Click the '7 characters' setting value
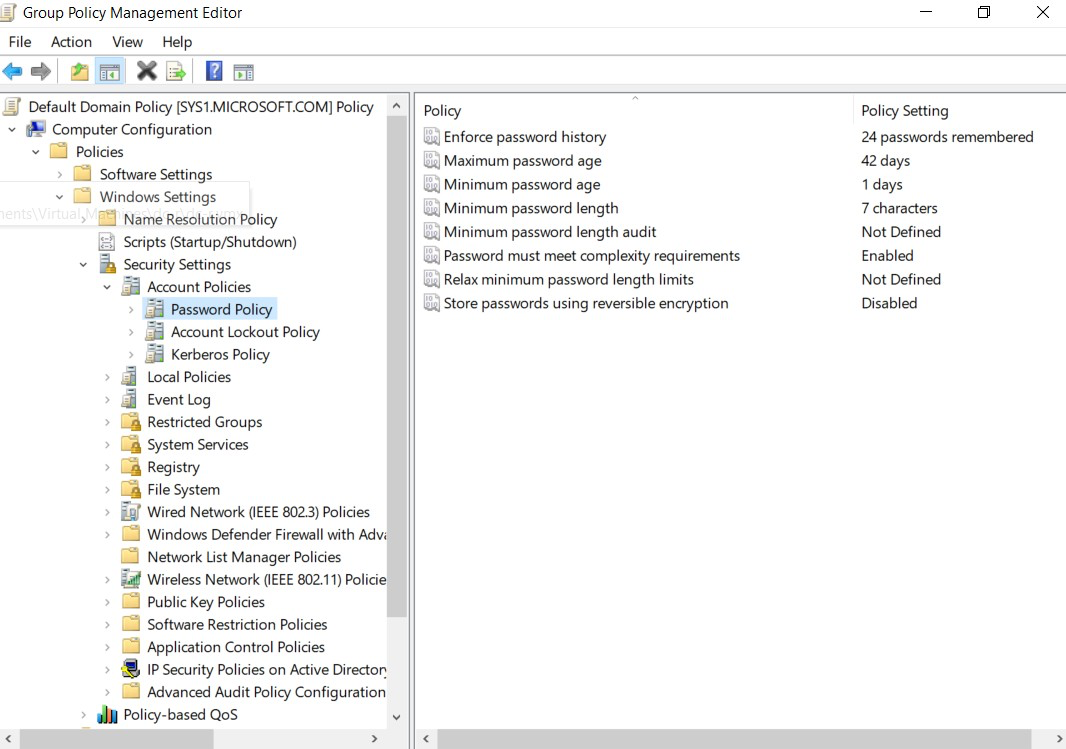The width and height of the screenshot is (1066, 749). (x=899, y=208)
